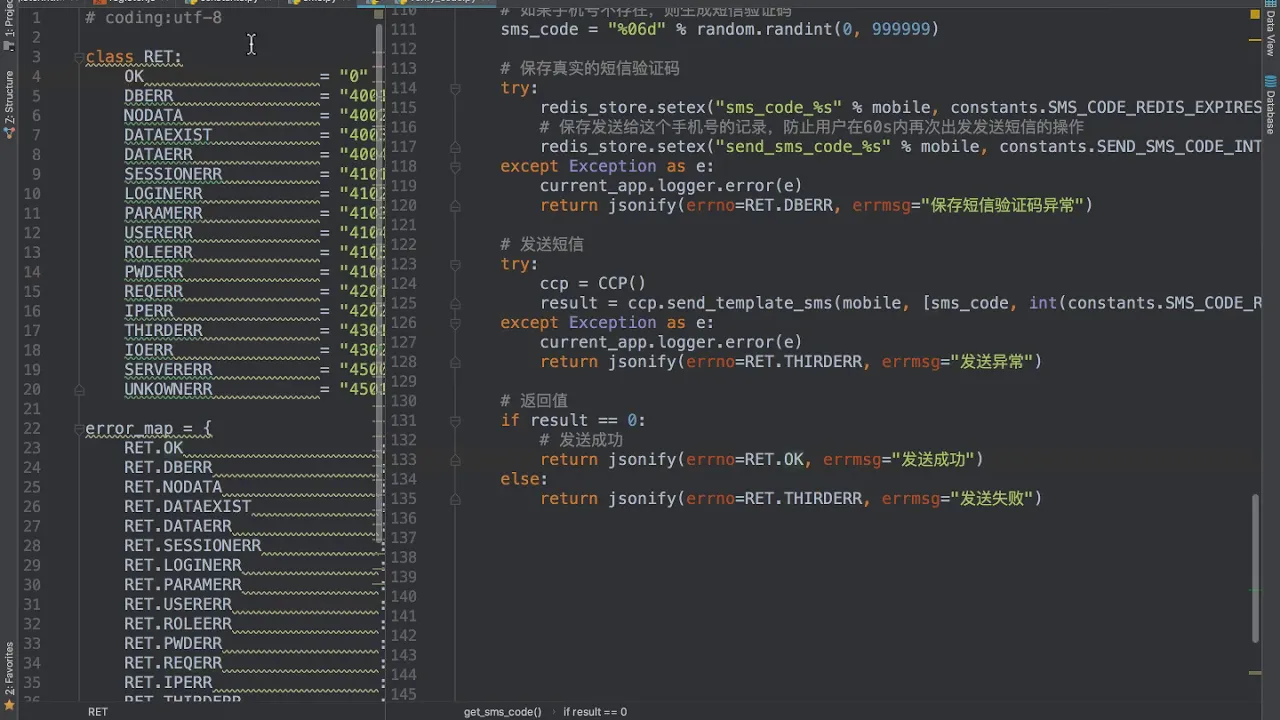This screenshot has height=720, width=1280.
Task: Fold the try block at line 114
Action: point(455,88)
